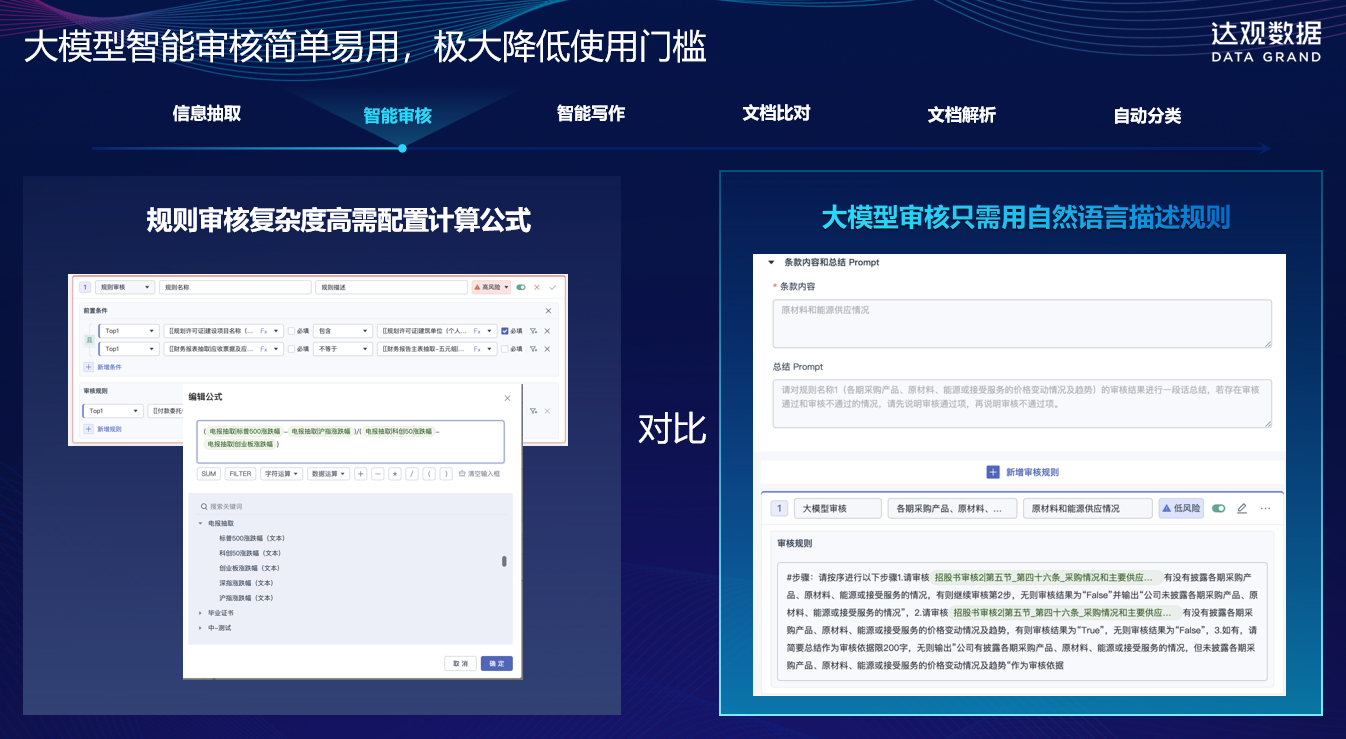Expand the 毕业证书 tree node

[x=200, y=613]
